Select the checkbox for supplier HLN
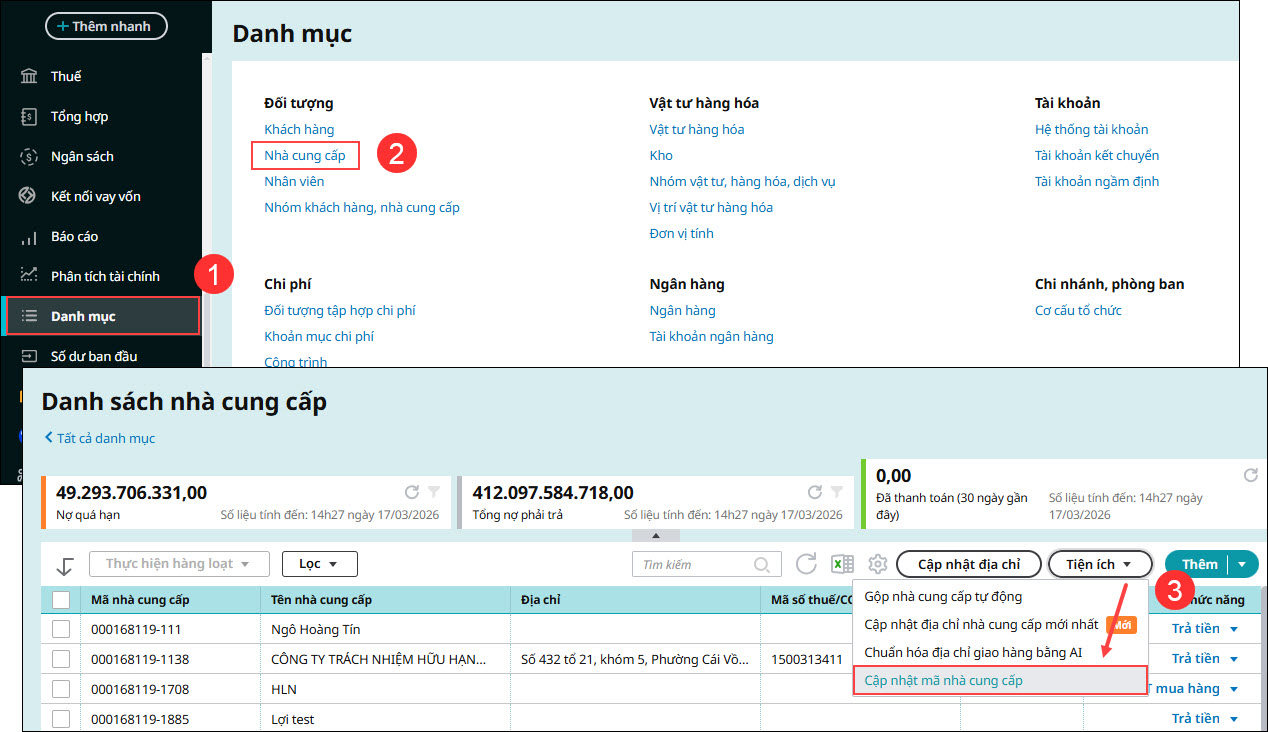Image resolution: width=1268 pixels, height=732 pixels. (61, 689)
